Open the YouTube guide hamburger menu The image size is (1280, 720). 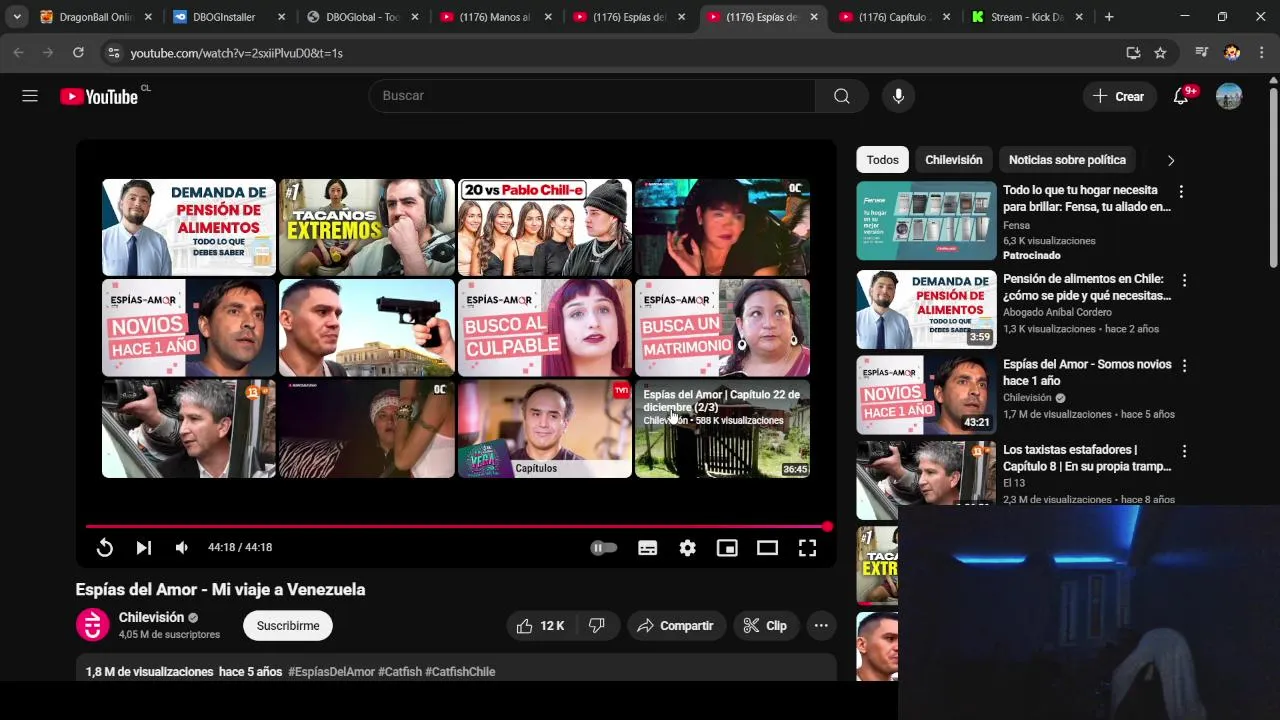point(30,96)
